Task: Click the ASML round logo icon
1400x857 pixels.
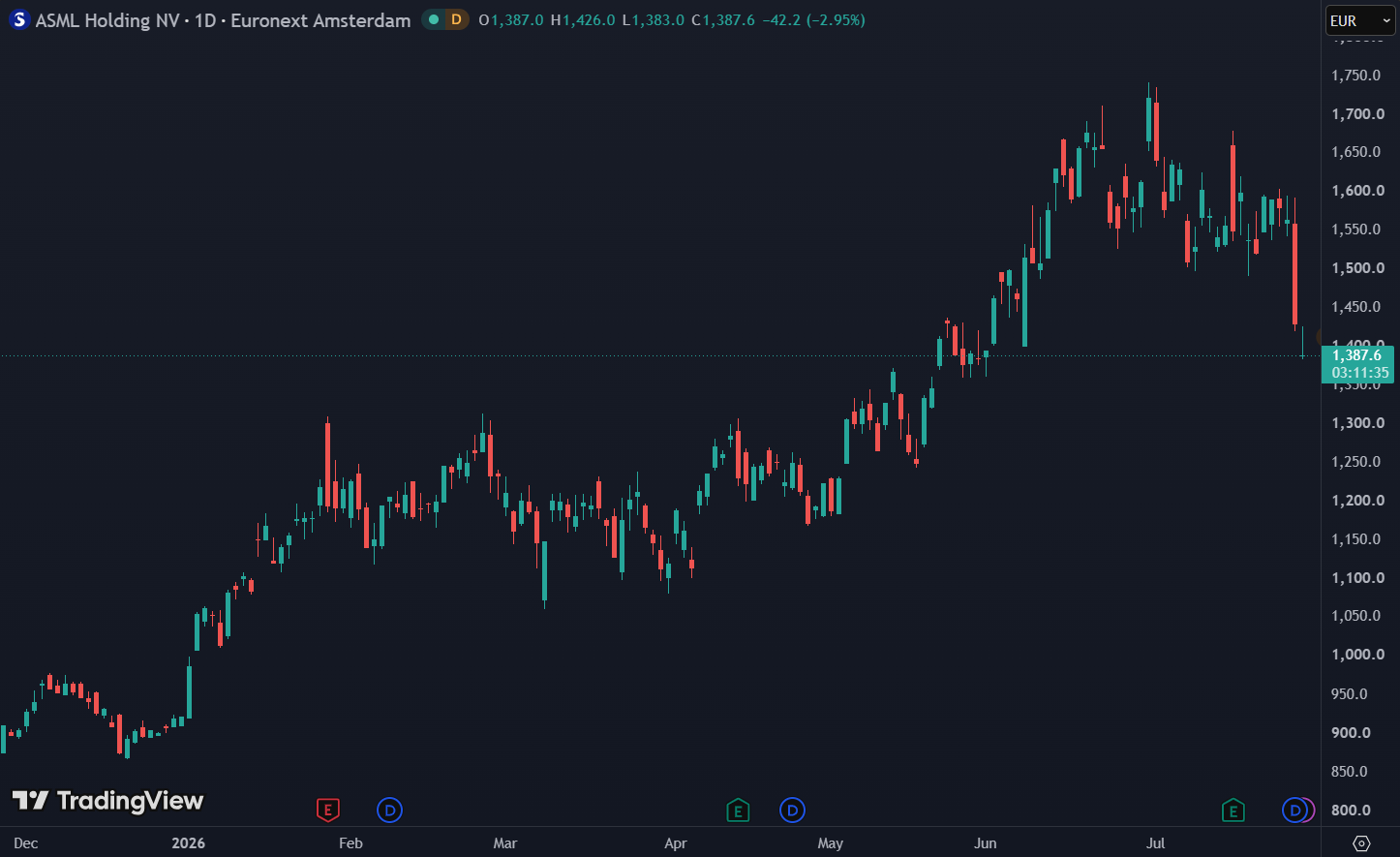Action: click(x=19, y=20)
